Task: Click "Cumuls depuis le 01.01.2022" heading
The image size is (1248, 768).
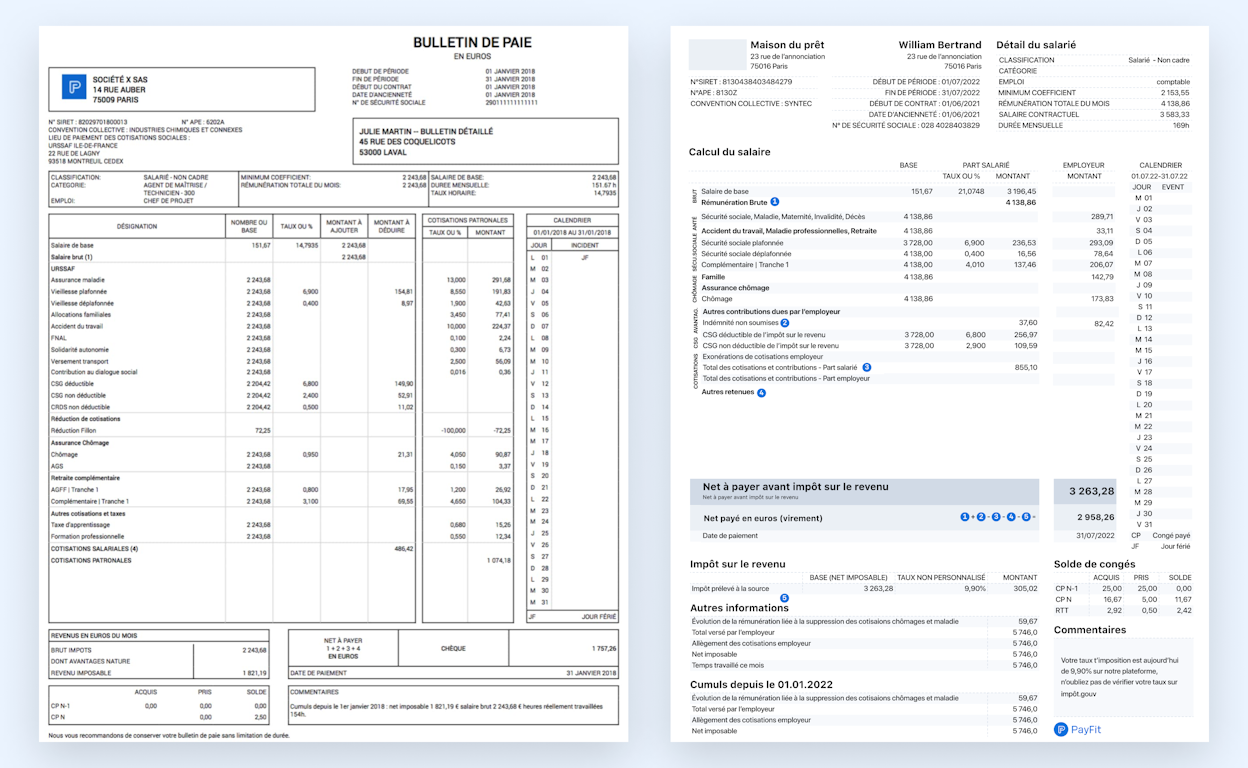Action: (761, 684)
